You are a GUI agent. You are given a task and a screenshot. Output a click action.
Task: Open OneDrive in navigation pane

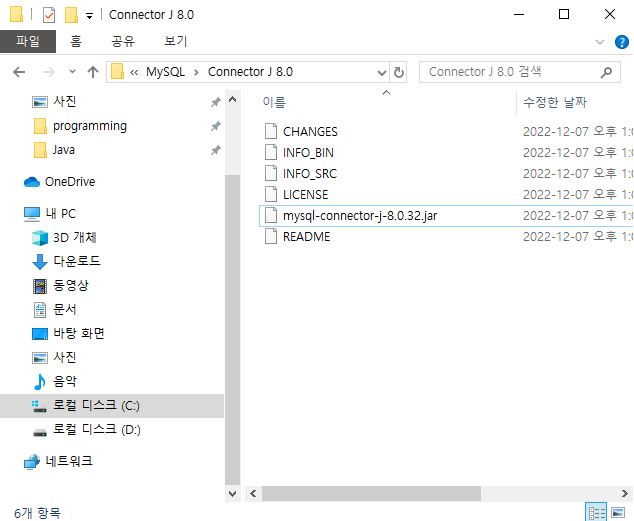click(70, 182)
